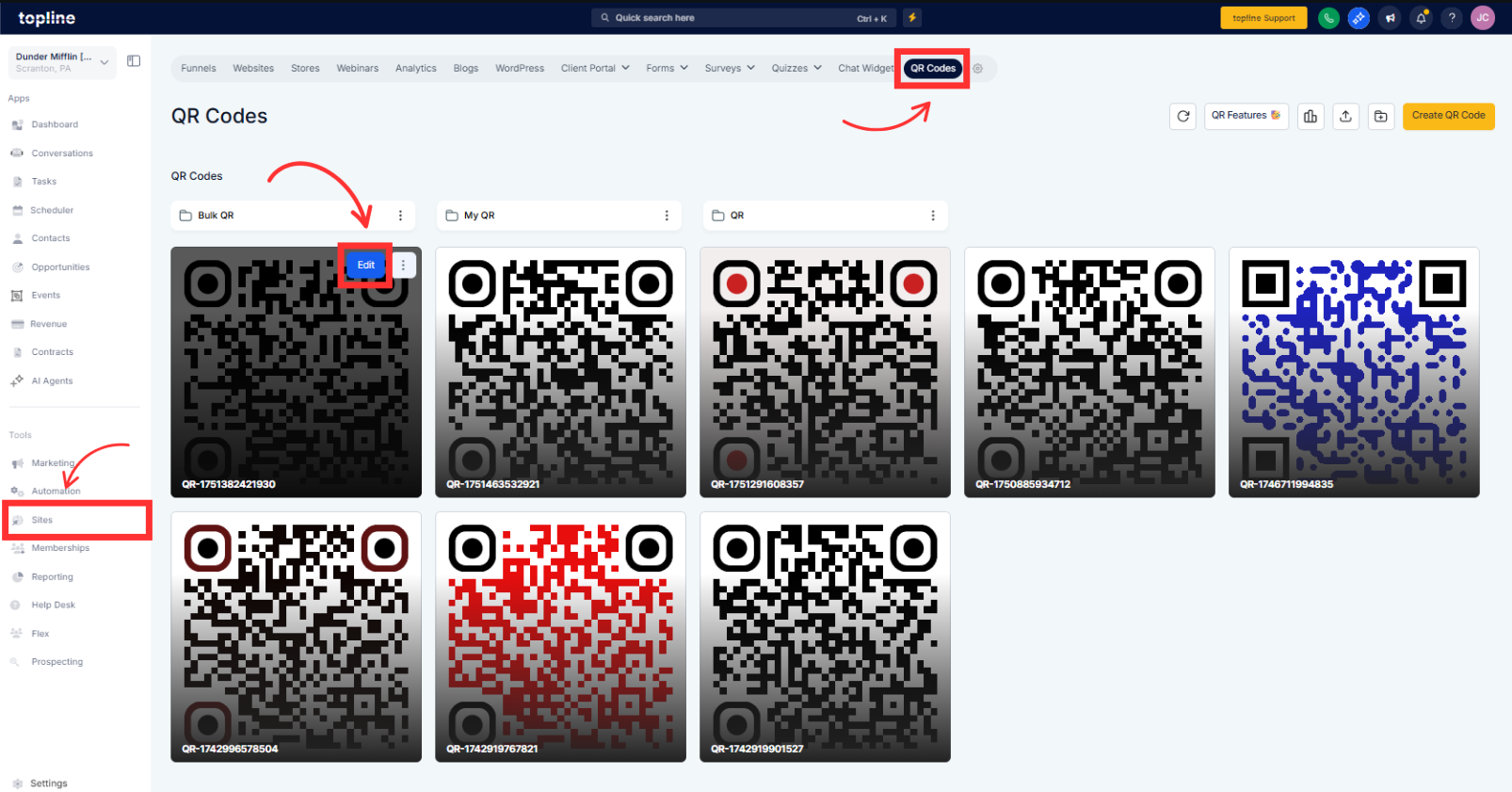Open Automation in the sidebar
The width and height of the screenshot is (1512, 792).
coord(56,492)
